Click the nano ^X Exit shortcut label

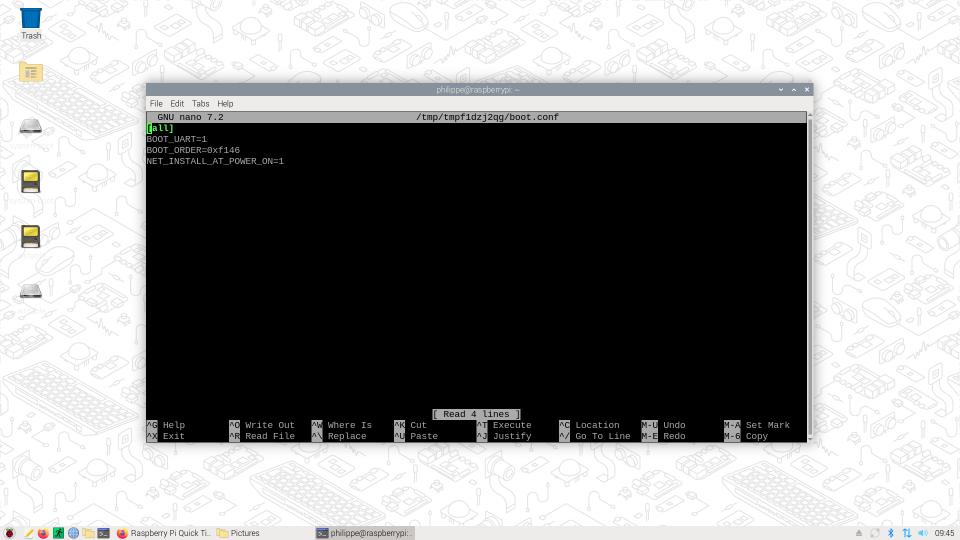point(165,436)
